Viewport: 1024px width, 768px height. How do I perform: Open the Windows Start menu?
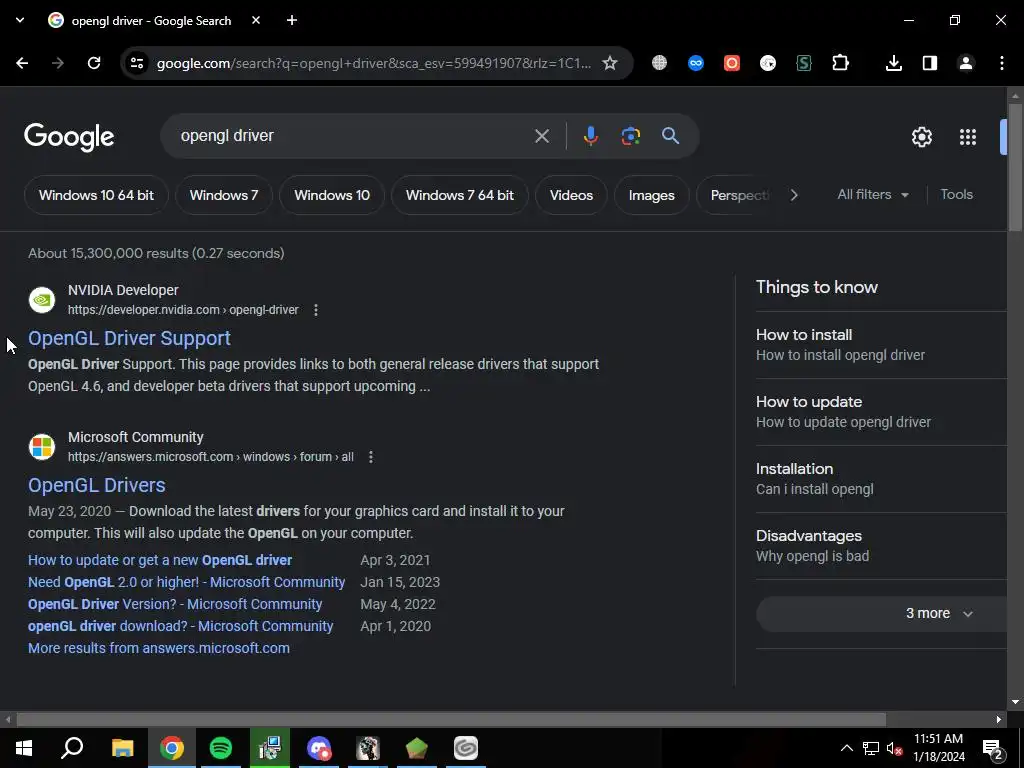coord(24,748)
